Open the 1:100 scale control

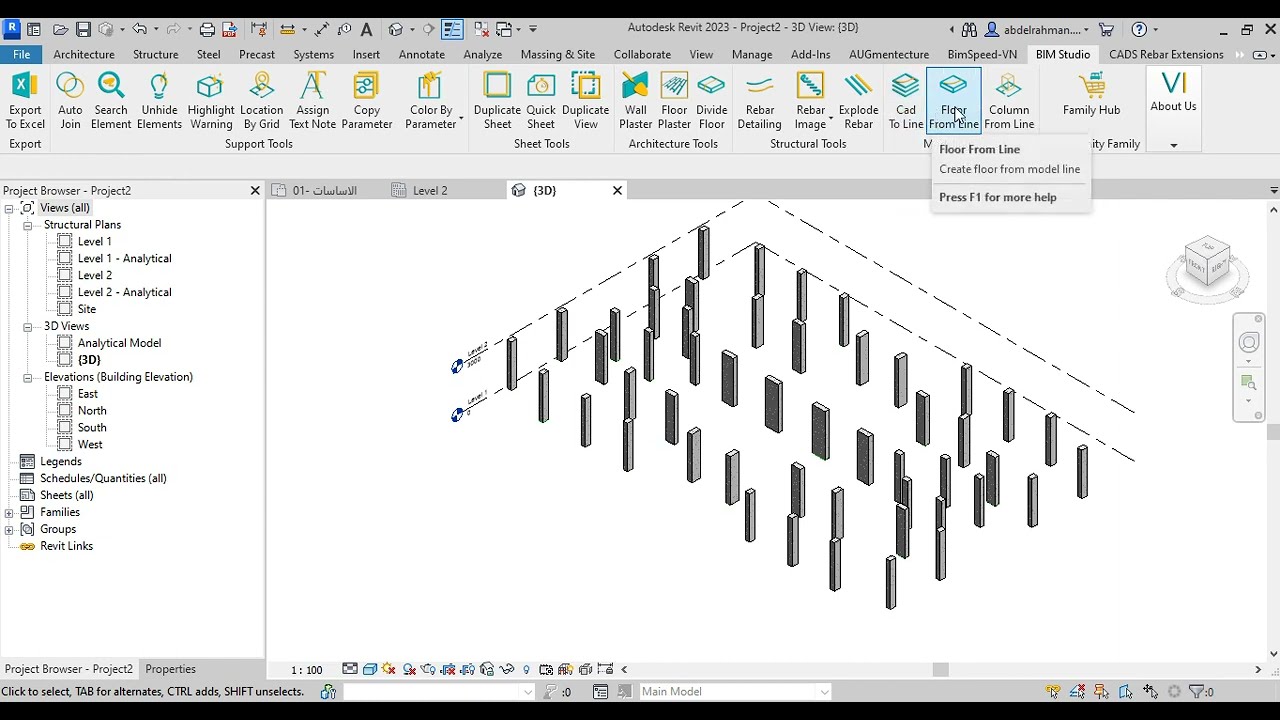306,669
